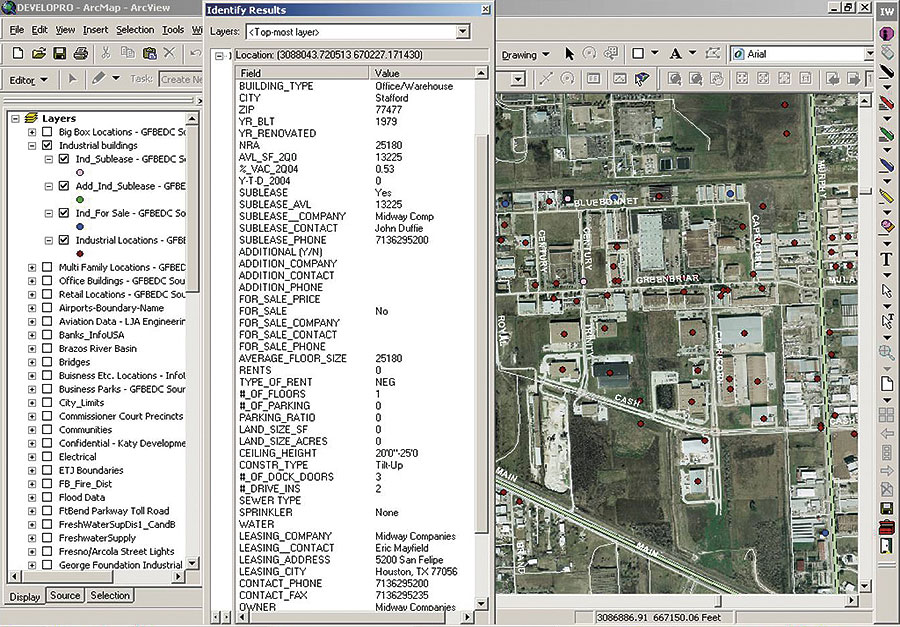Screen dimensions: 900x627
Task: Select the Drawing toolbar's black arrow pointer
Action: [x=569, y=54]
